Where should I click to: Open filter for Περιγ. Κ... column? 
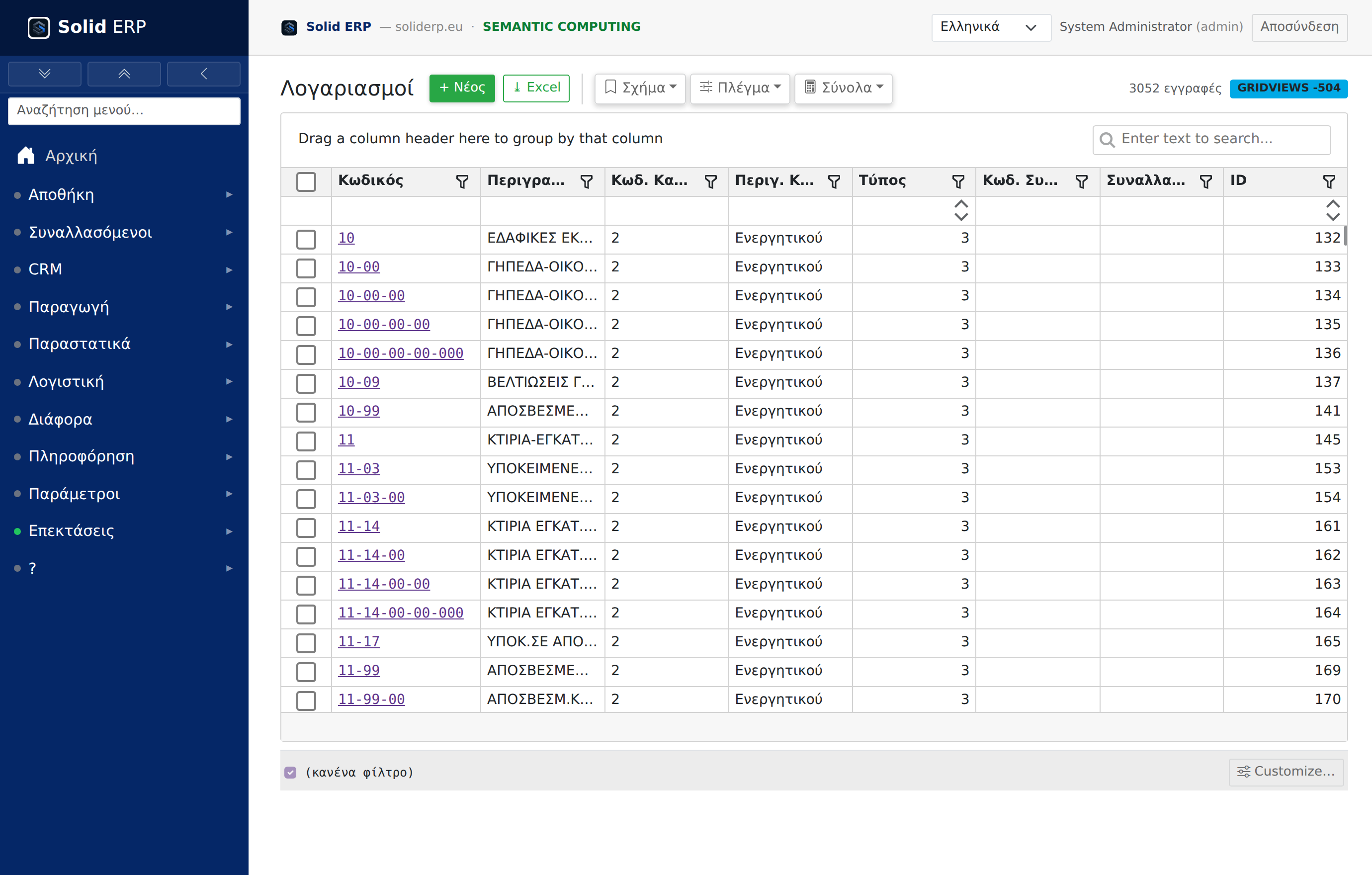[834, 182]
